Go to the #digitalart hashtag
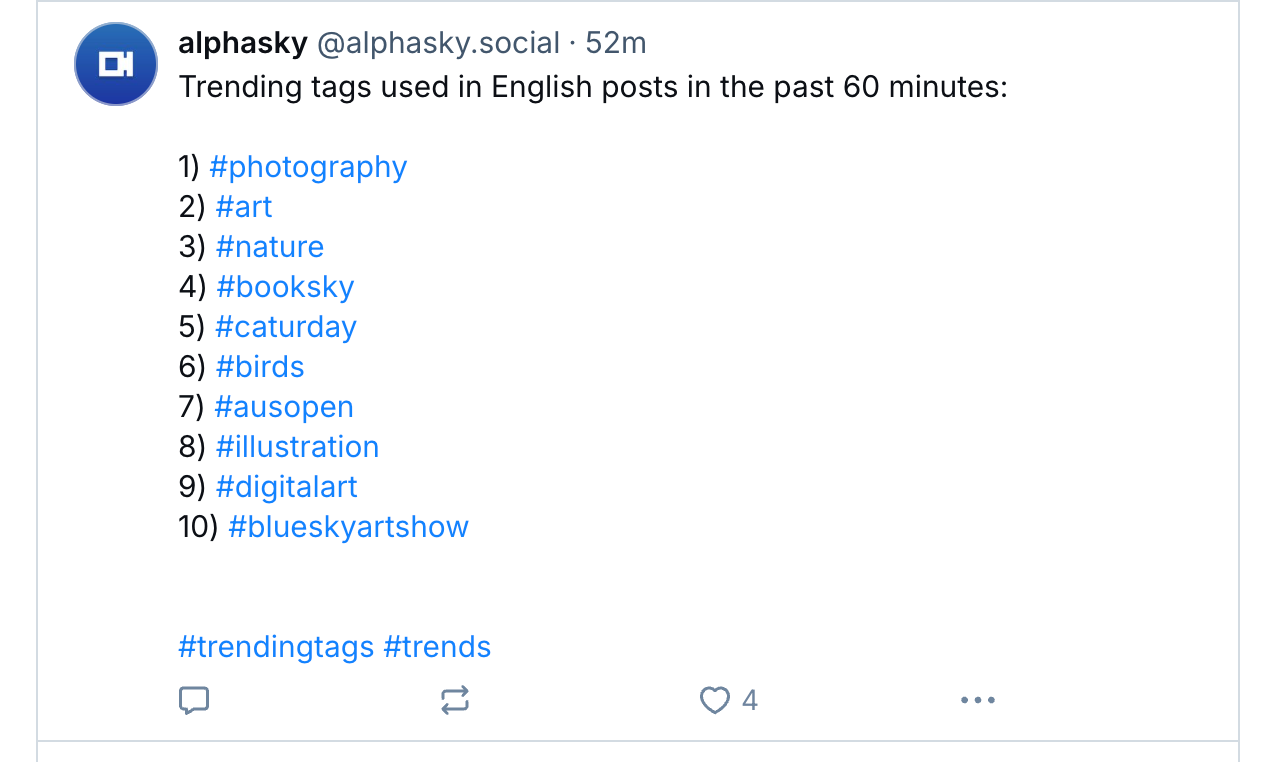 click(x=286, y=487)
